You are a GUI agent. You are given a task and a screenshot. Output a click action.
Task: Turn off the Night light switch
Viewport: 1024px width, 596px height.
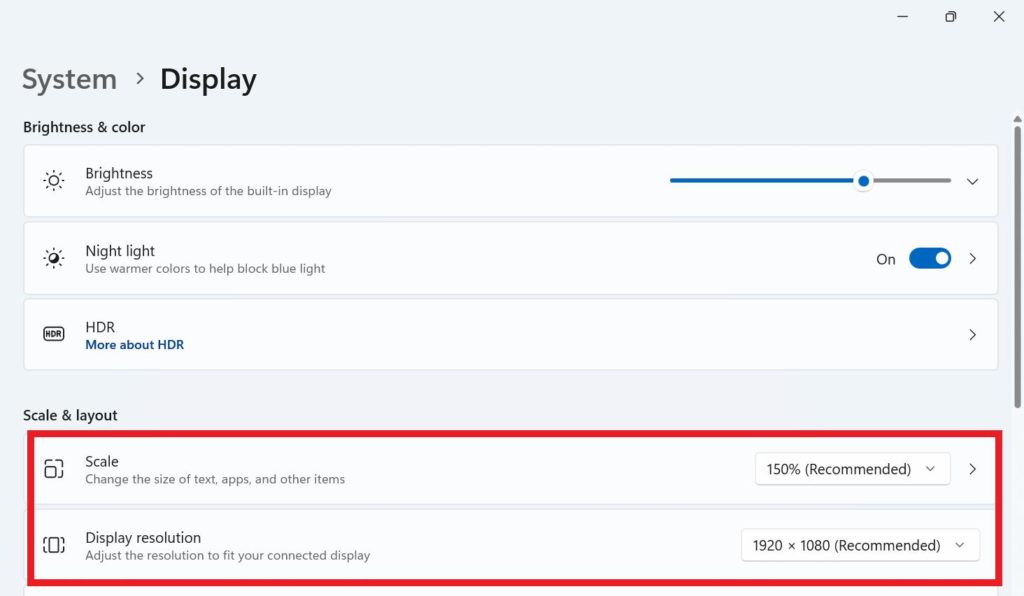click(929, 259)
